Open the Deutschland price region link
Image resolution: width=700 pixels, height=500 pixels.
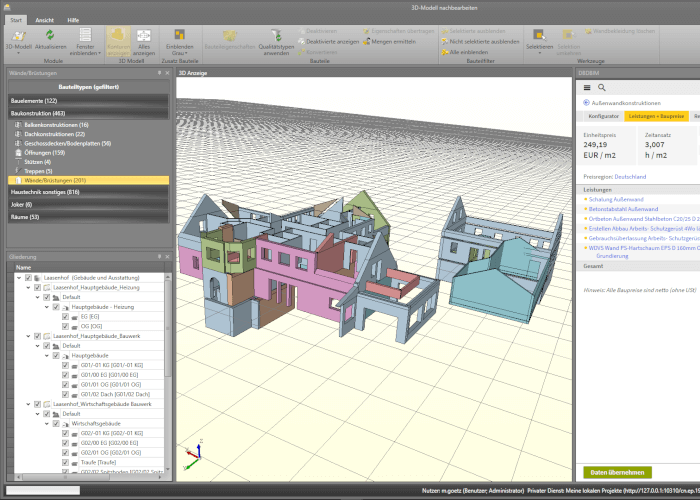630,177
